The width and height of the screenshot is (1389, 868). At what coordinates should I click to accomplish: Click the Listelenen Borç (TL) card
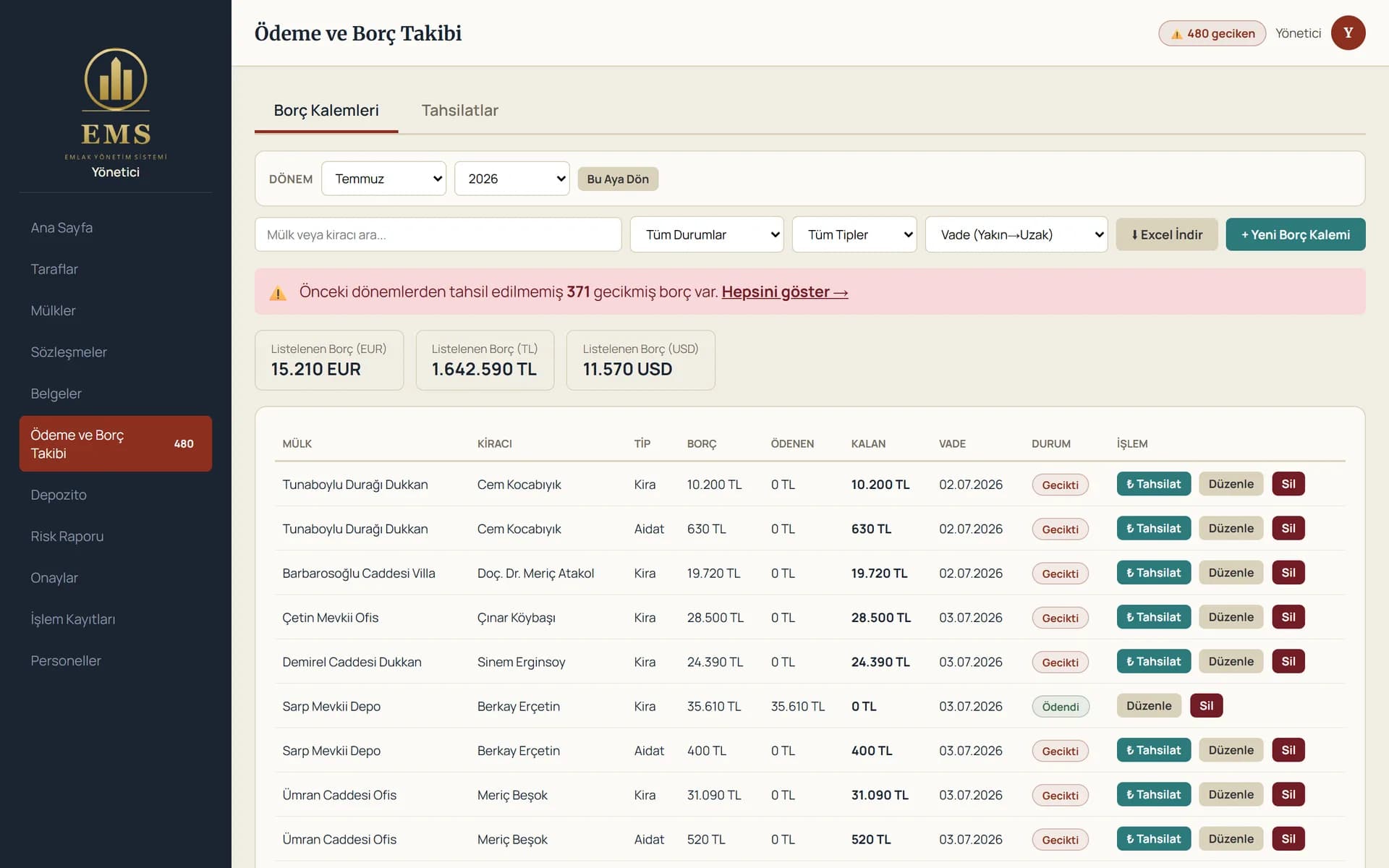[x=485, y=360]
